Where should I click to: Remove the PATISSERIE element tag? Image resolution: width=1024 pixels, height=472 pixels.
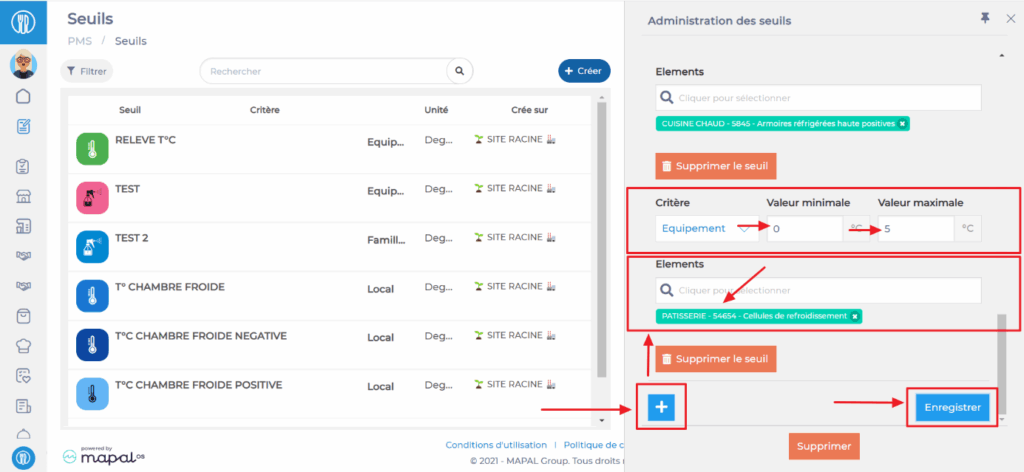(855, 316)
